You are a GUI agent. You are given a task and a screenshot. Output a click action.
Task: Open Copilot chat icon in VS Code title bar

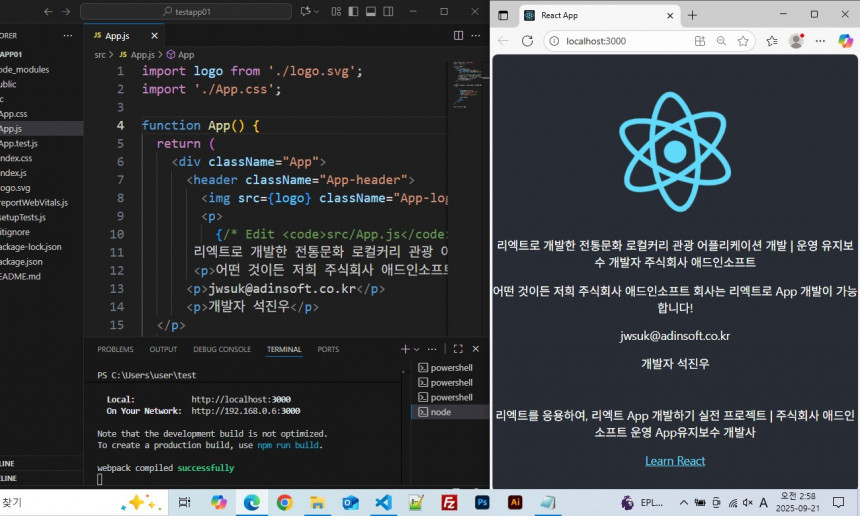click(x=306, y=12)
